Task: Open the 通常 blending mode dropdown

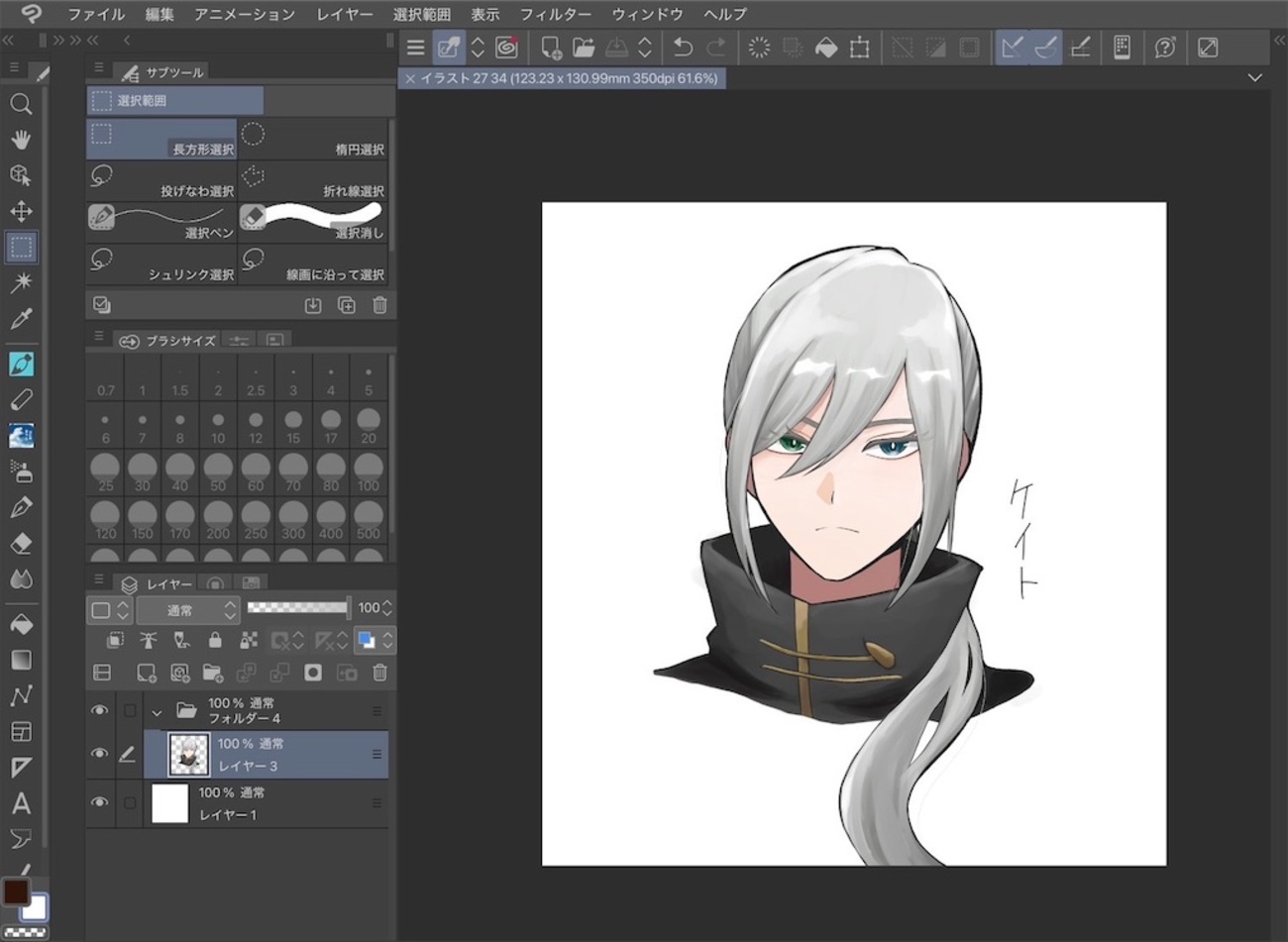Action: click(x=188, y=610)
